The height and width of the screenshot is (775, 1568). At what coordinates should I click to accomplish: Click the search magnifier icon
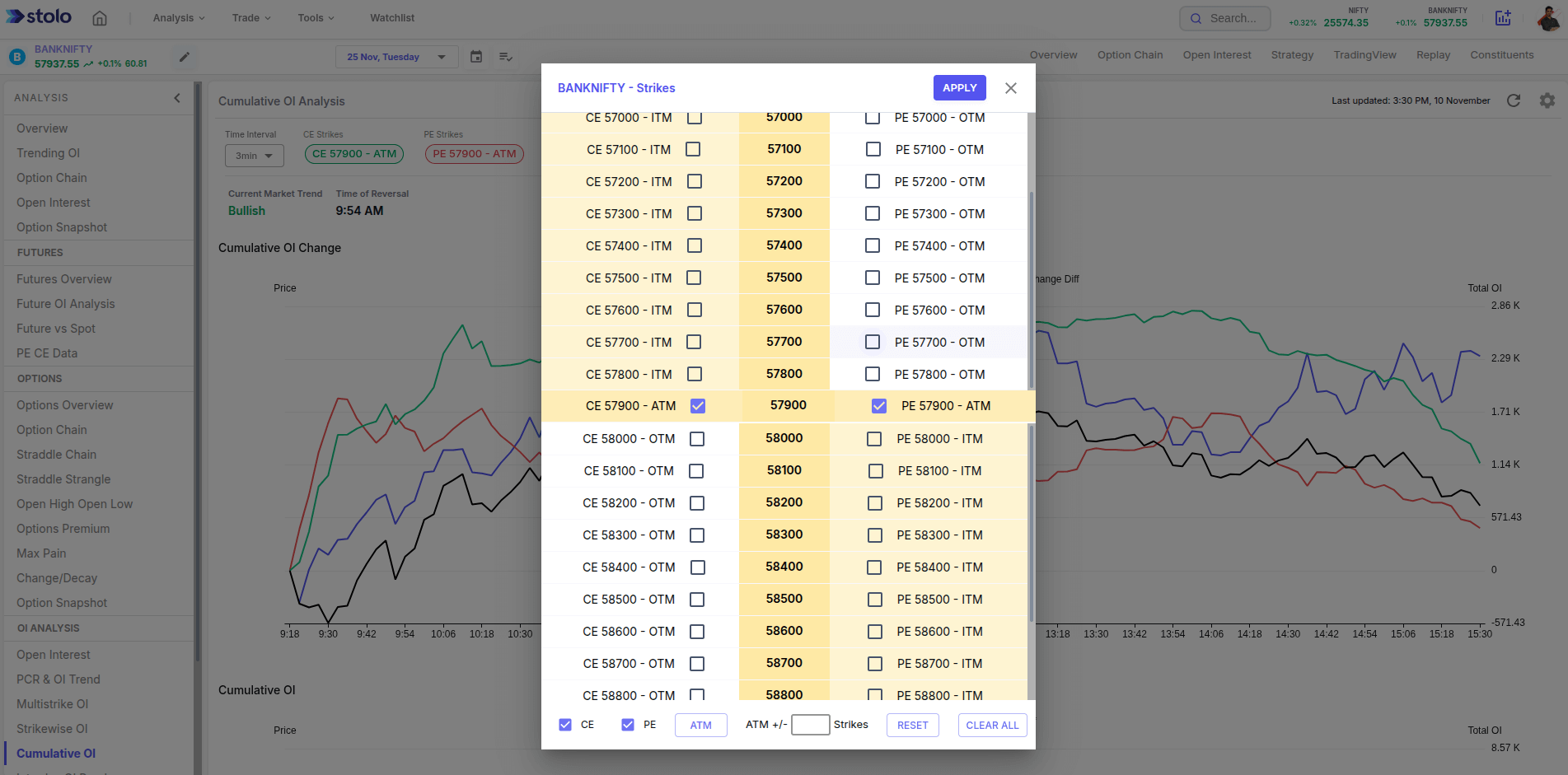1196,17
